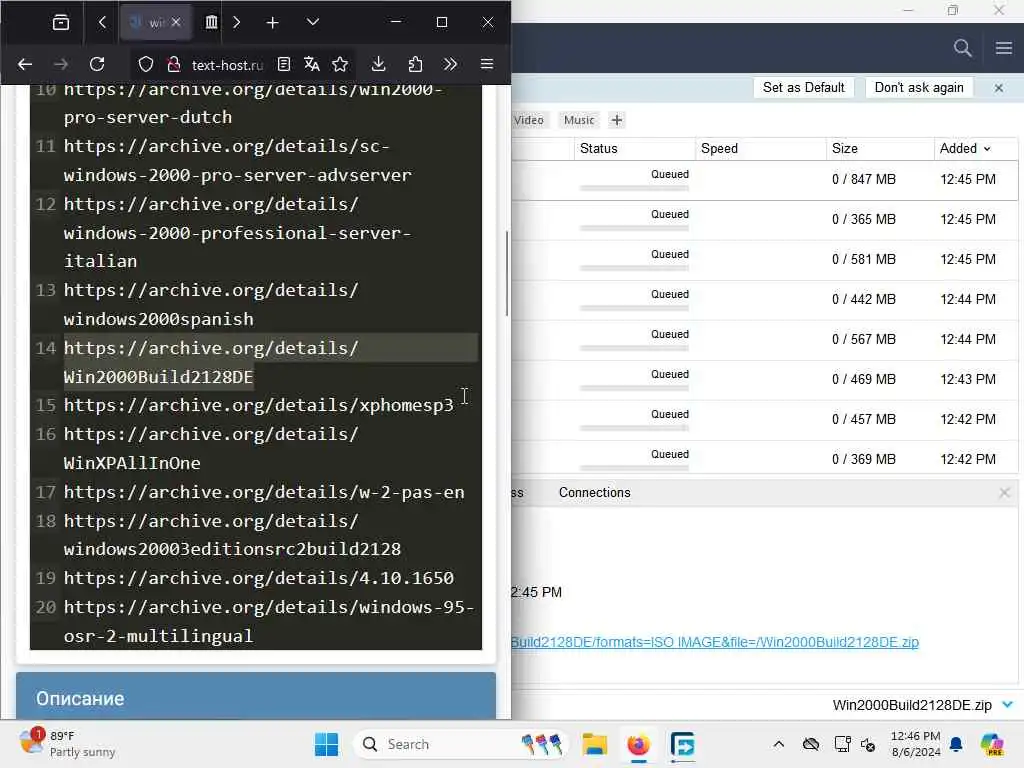Open the Connections tab in details panel
Image resolution: width=1024 pixels, height=768 pixels.
pyautogui.click(x=594, y=492)
